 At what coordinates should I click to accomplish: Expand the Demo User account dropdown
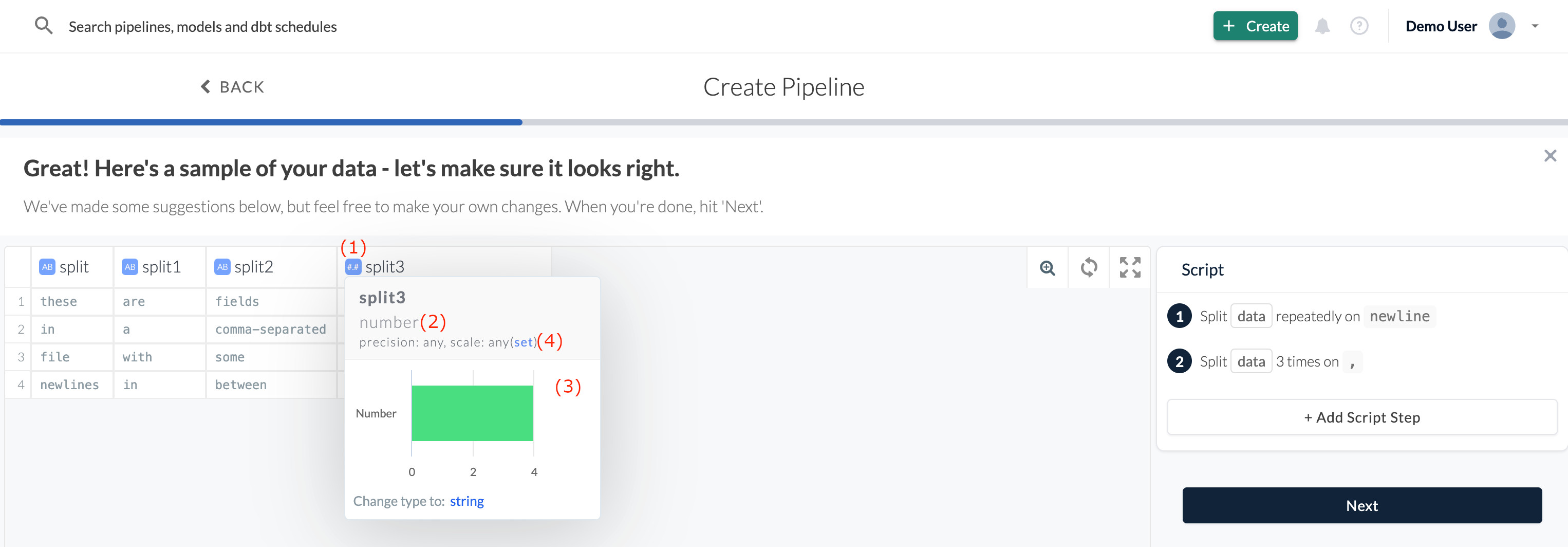coord(1535,26)
